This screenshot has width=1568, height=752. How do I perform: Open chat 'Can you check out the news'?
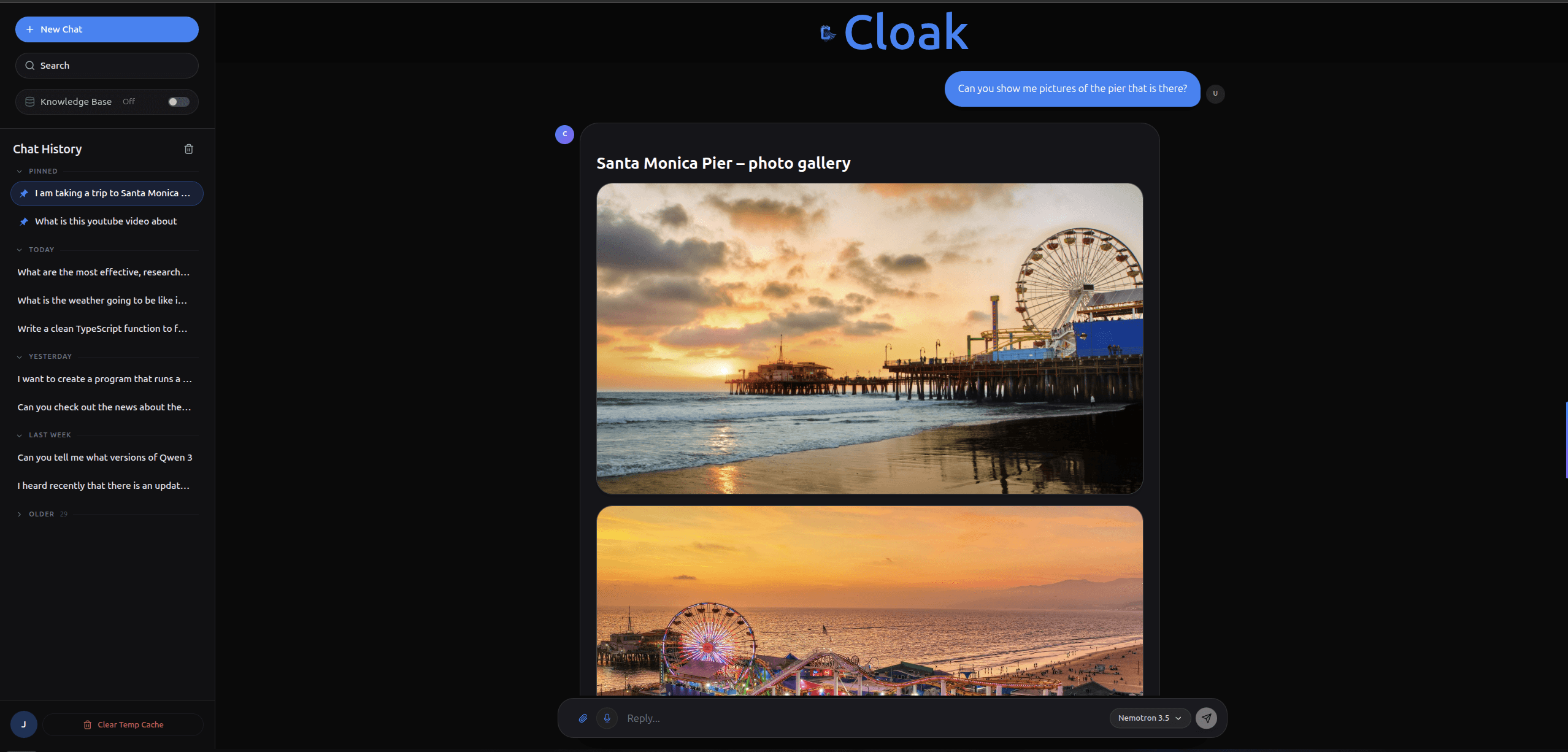pyautogui.click(x=107, y=407)
